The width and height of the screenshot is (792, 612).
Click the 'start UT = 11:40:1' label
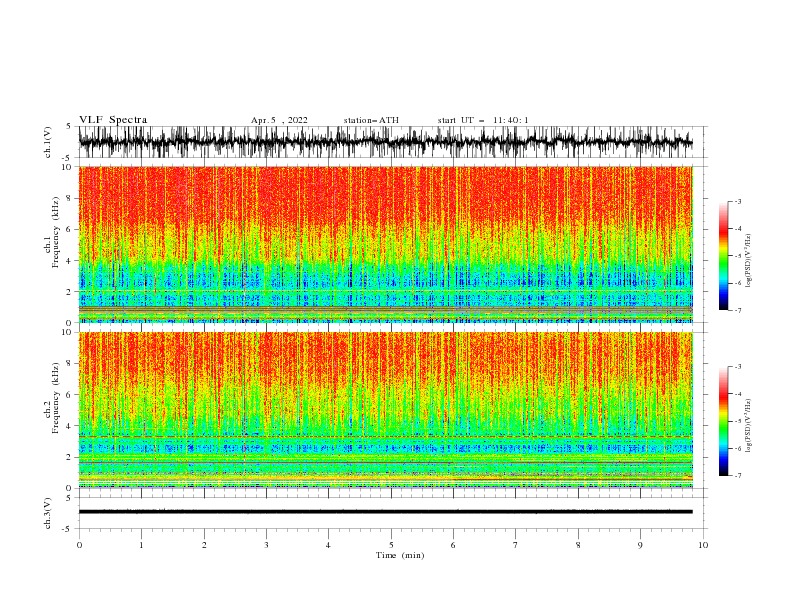point(483,120)
